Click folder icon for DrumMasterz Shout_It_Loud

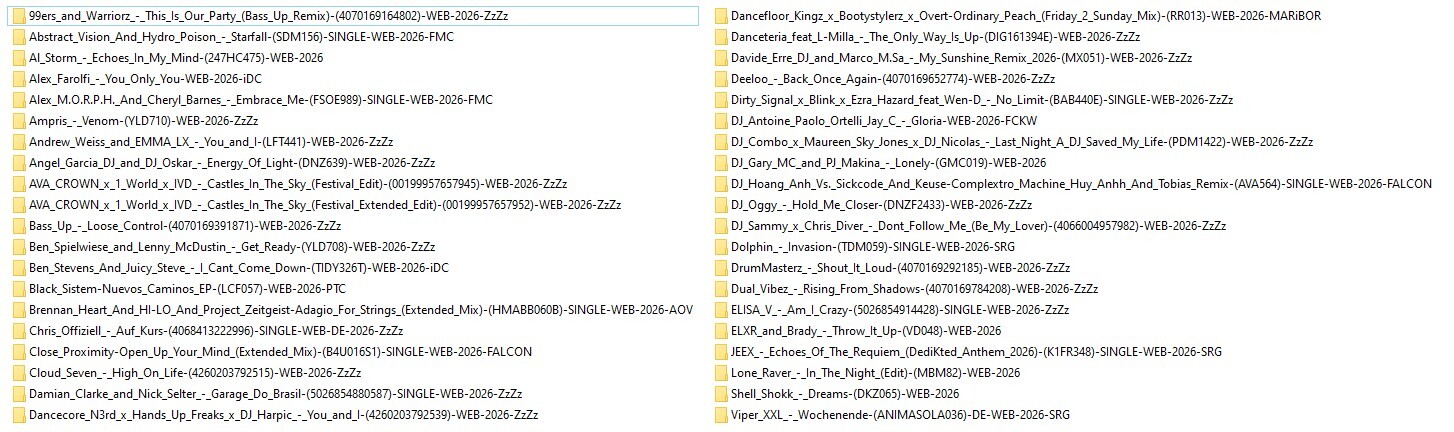(721, 268)
